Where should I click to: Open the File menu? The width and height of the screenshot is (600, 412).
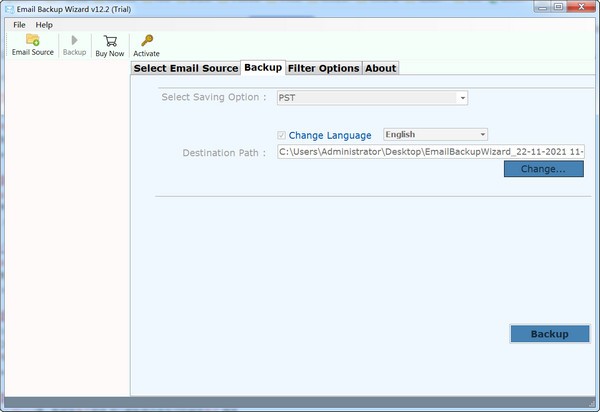point(19,24)
